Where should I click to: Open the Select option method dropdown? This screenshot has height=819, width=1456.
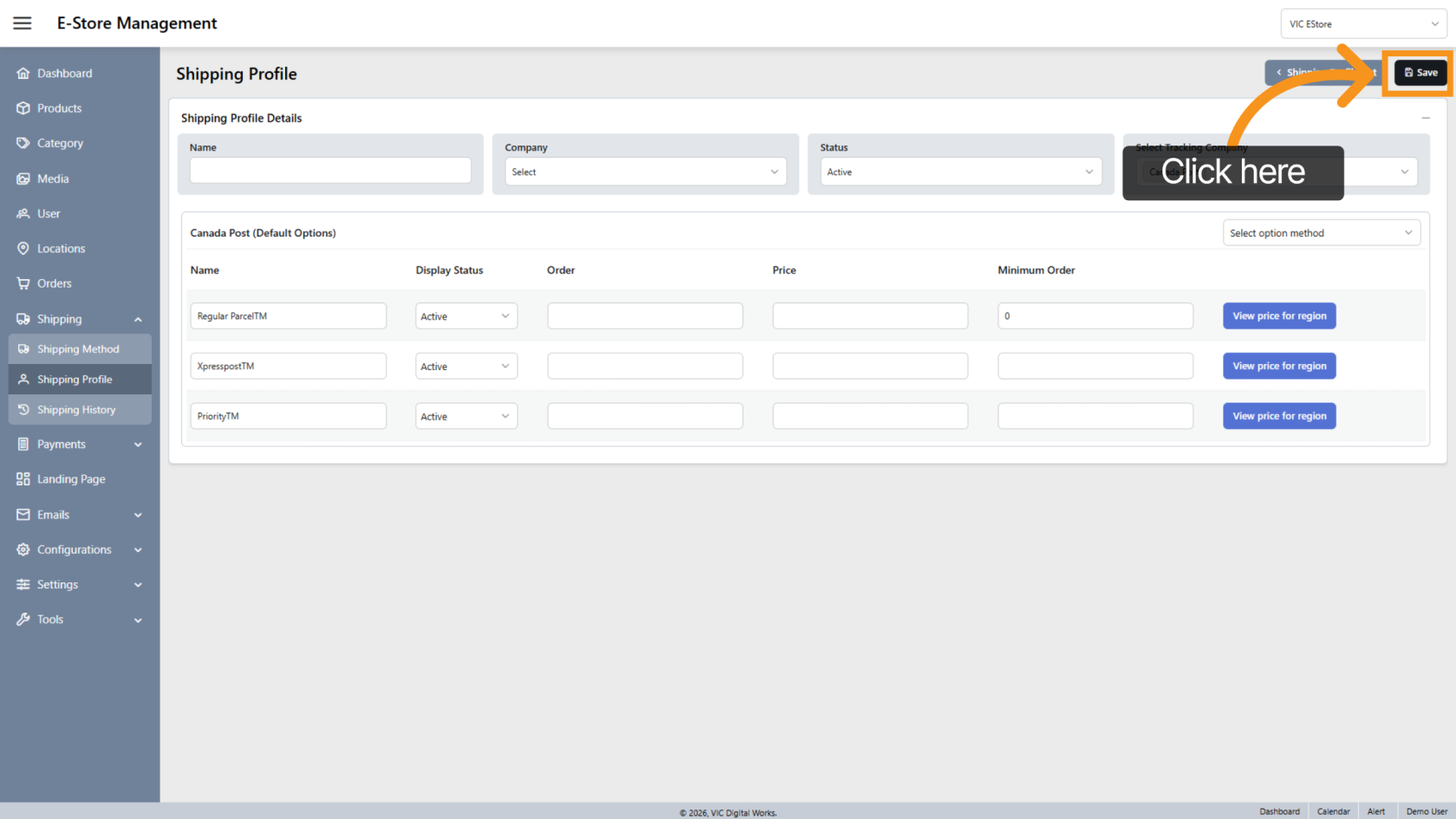tap(1321, 233)
